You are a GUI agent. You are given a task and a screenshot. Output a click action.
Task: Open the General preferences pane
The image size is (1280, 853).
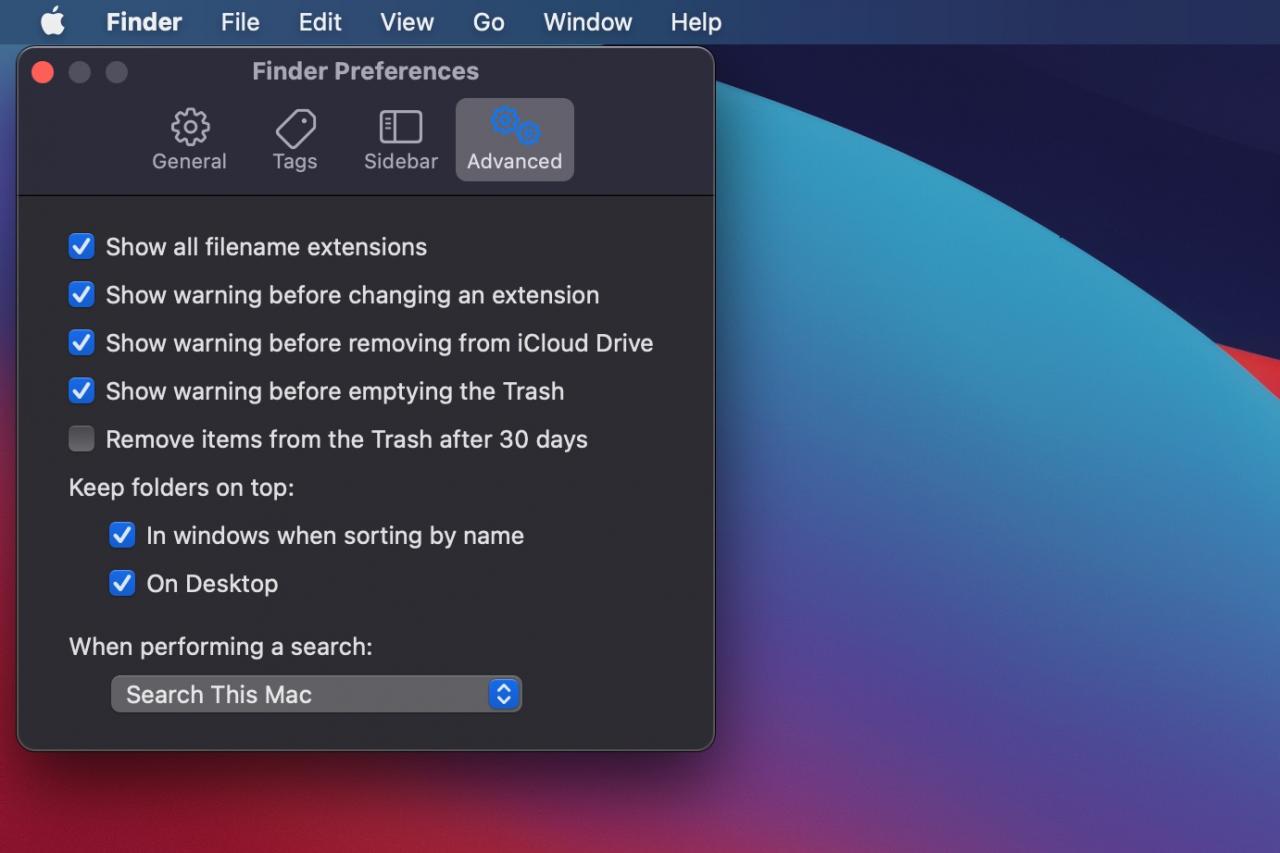189,140
